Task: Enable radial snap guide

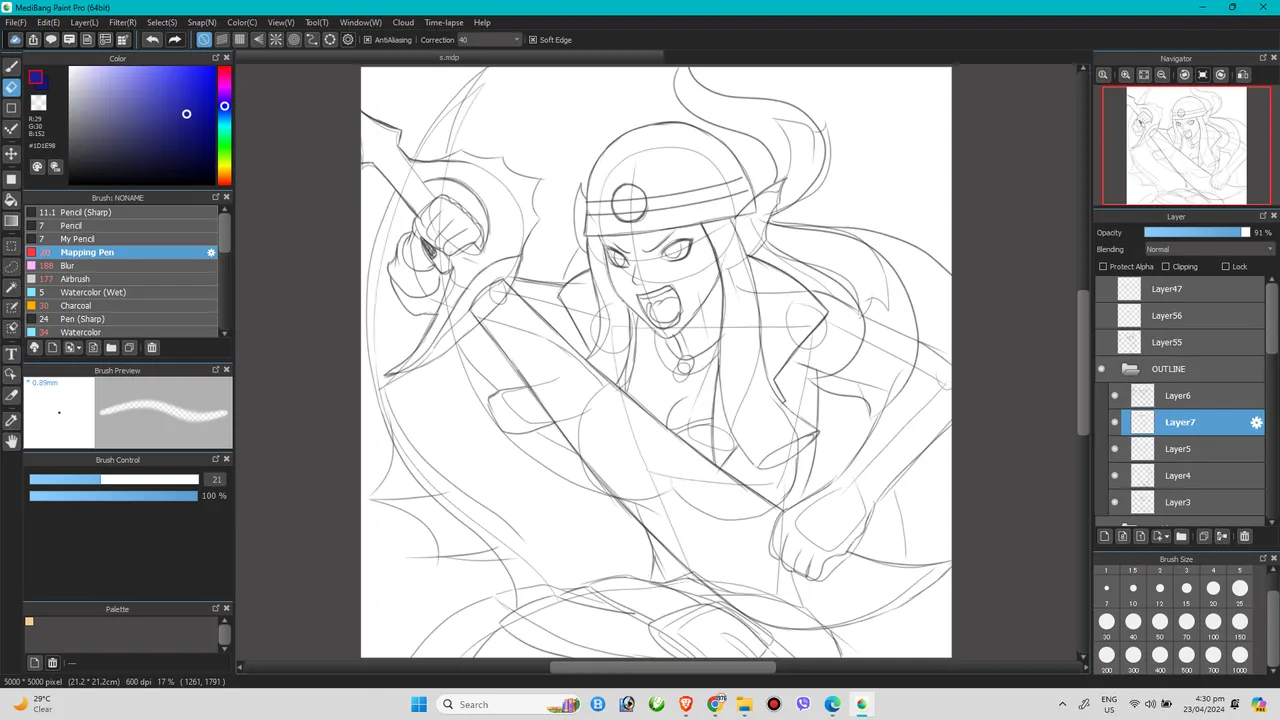Action: click(276, 40)
